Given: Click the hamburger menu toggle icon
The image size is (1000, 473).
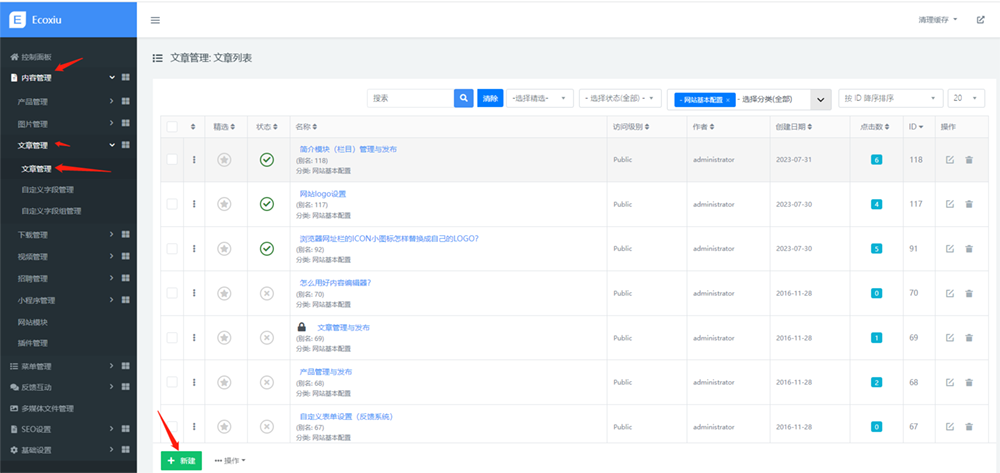Looking at the screenshot, I should 155,20.
